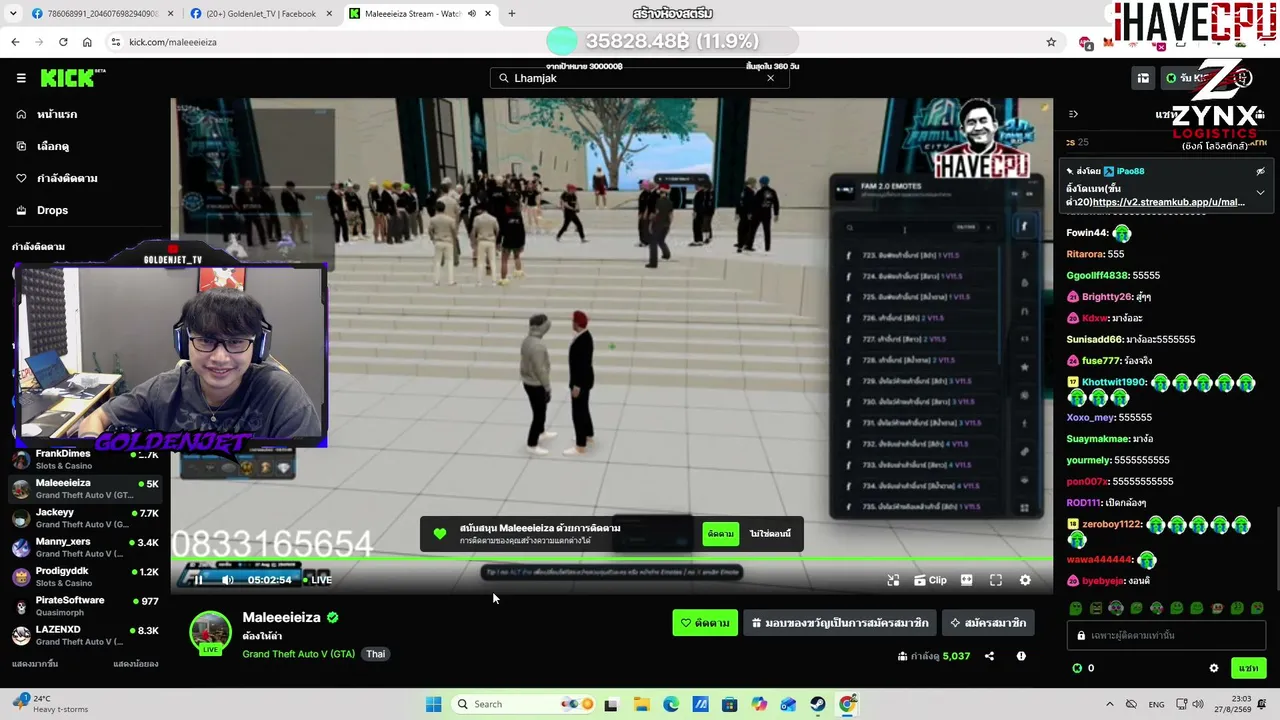Toggle mini player mode

pyautogui.click(x=893, y=580)
